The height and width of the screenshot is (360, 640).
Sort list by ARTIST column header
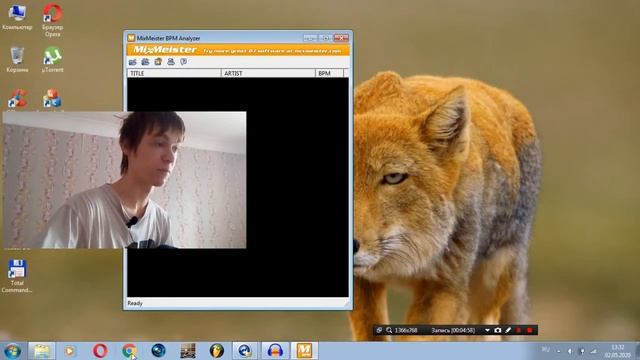point(268,73)
